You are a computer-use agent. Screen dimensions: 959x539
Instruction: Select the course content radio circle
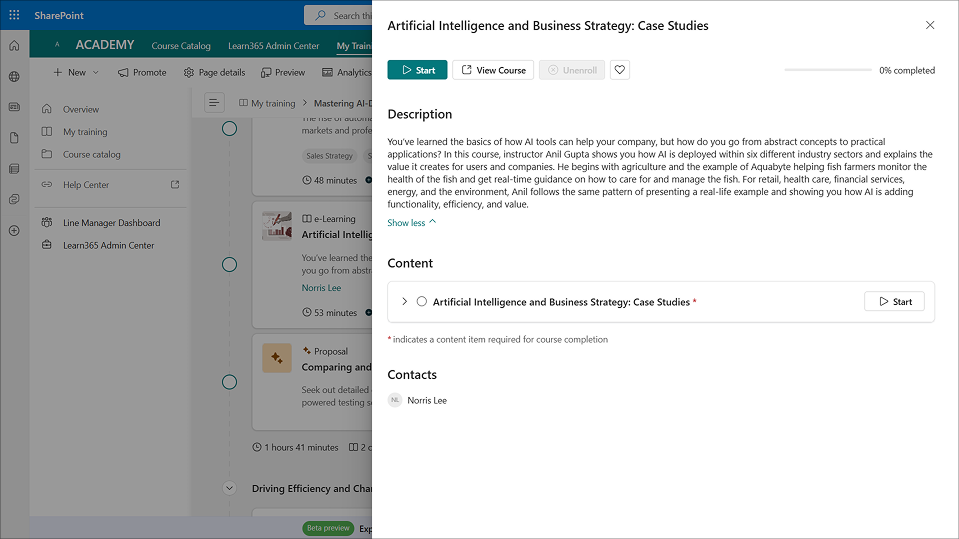pos(422,302)
